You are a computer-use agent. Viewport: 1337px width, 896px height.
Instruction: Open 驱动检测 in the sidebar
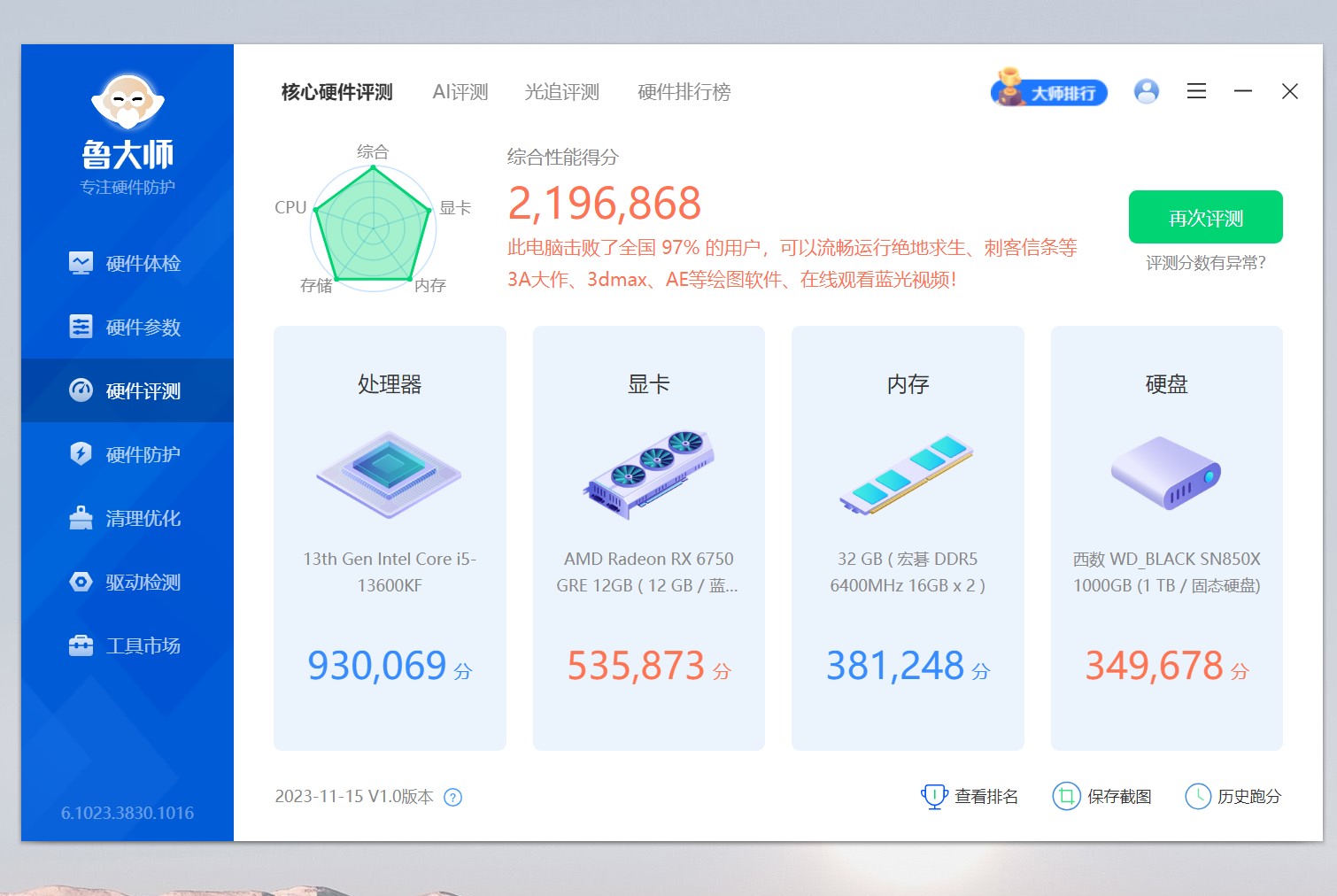128,582
